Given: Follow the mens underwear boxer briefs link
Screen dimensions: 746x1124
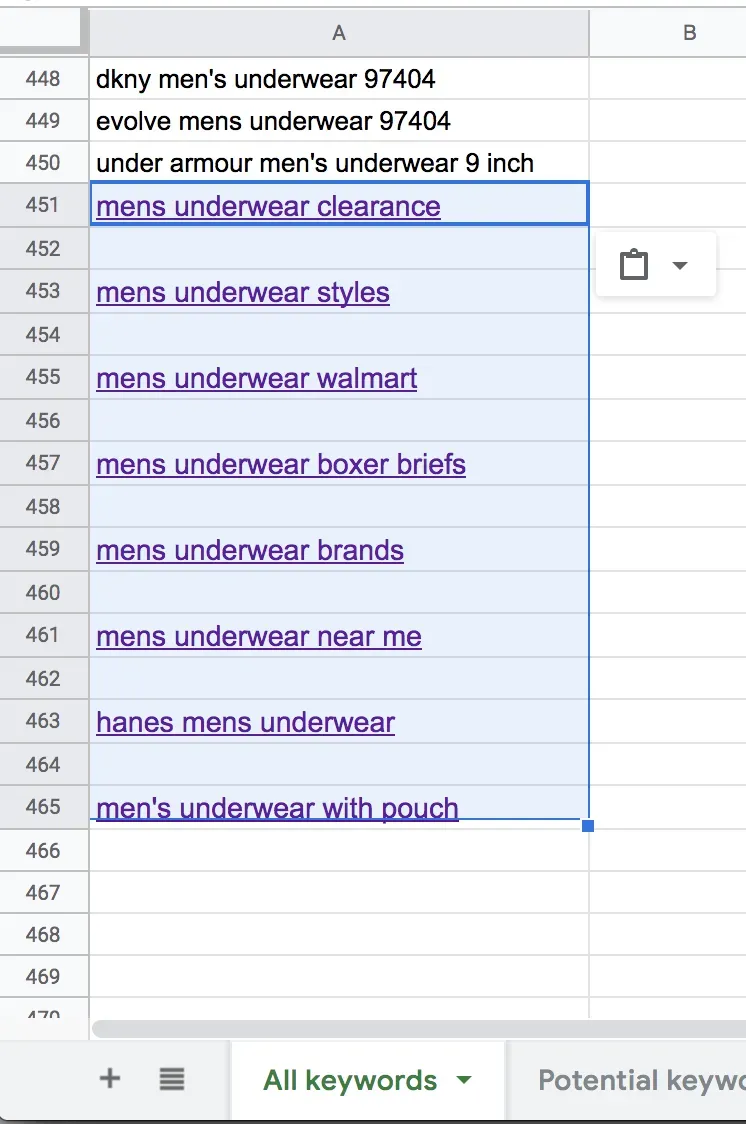Looking at the screenshot, I should pyautogui.click(x=281, y=465).
